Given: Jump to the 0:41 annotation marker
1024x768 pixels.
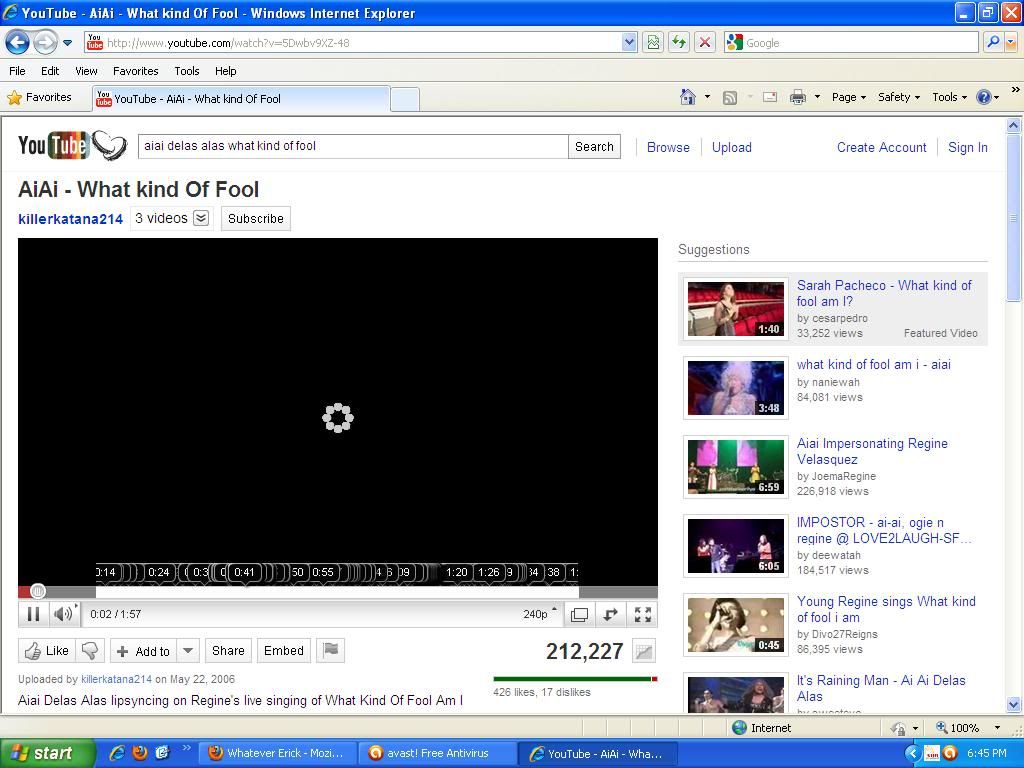Looking at the screenshot, I should [244, 573].
